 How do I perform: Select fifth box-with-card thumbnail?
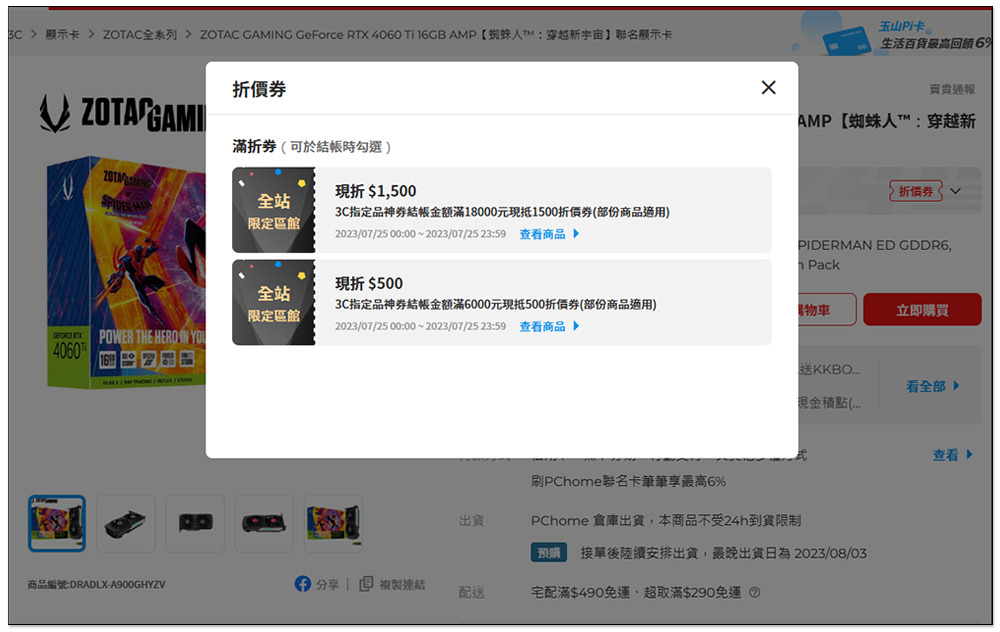pyautogui.click(x=334, y=524)
